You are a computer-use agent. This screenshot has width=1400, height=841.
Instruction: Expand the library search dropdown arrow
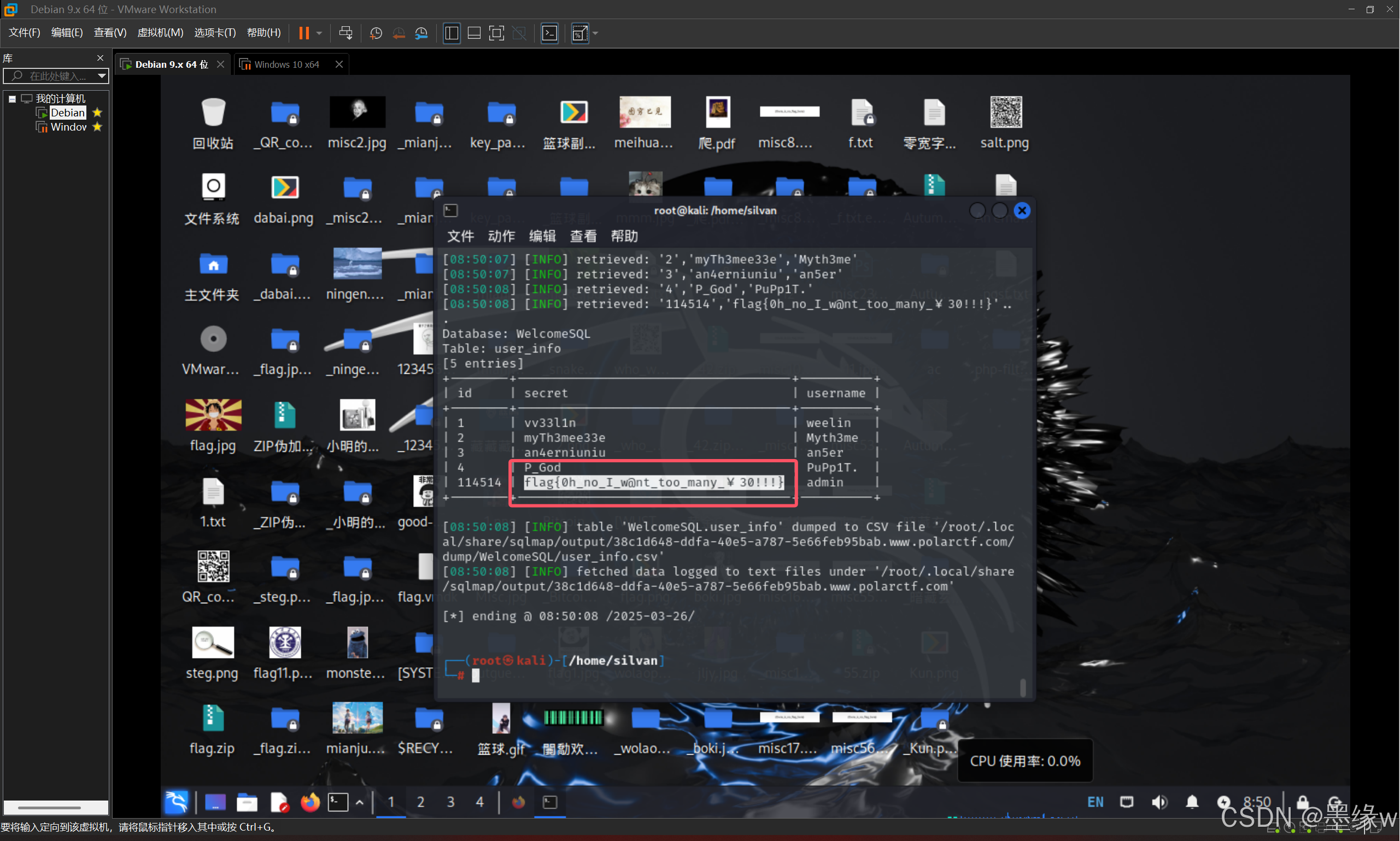pos(102,75)
